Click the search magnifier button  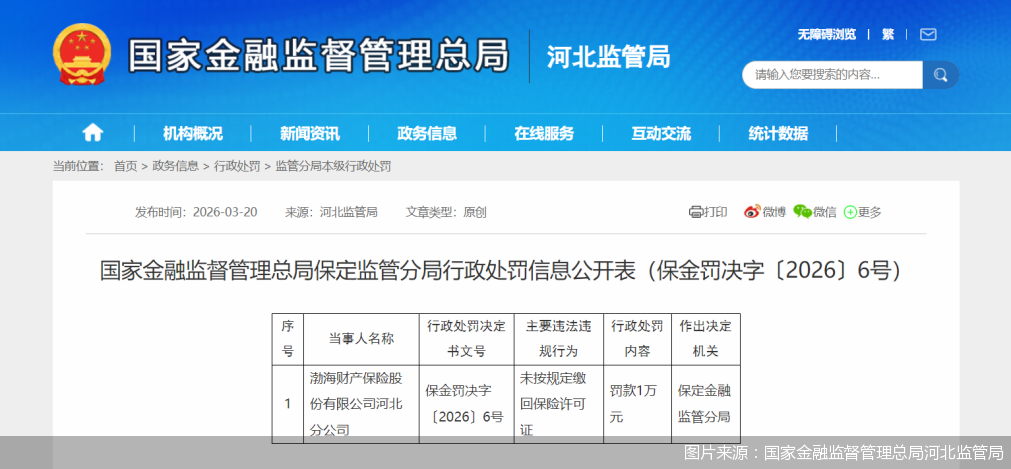tap(940, 75)
